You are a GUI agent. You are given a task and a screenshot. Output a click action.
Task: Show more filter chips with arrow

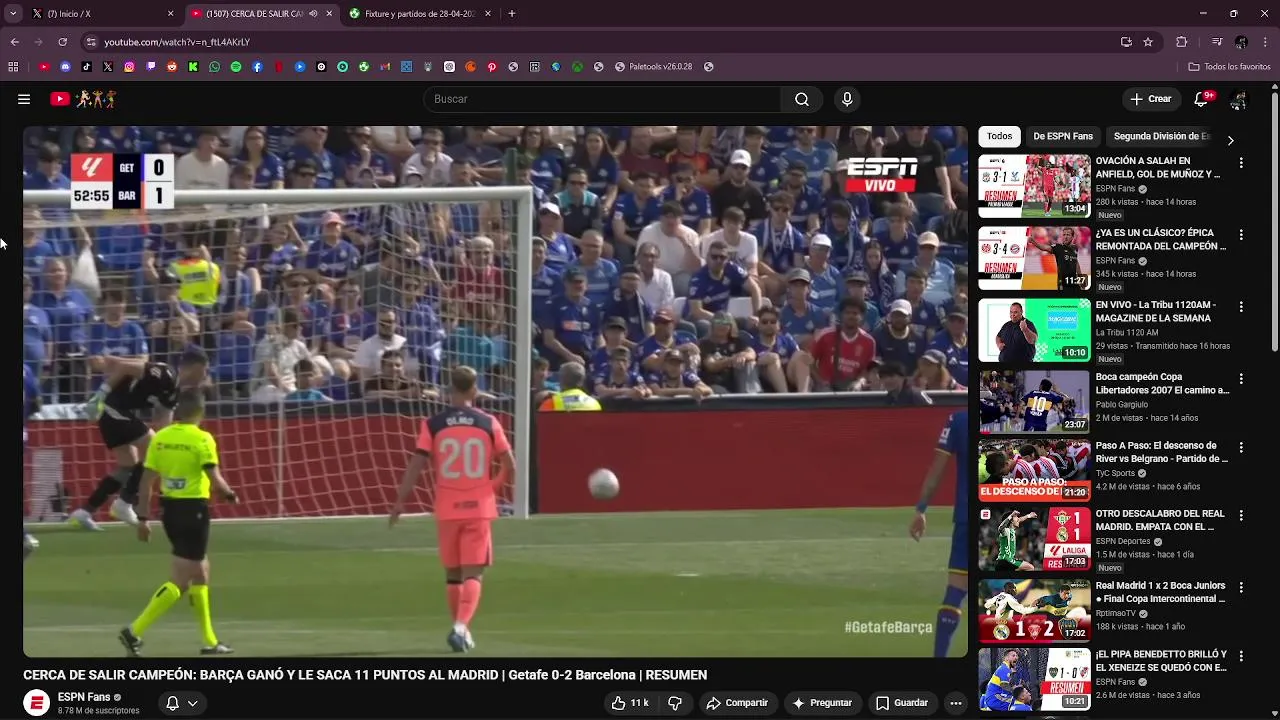[x=1230, y=140]
